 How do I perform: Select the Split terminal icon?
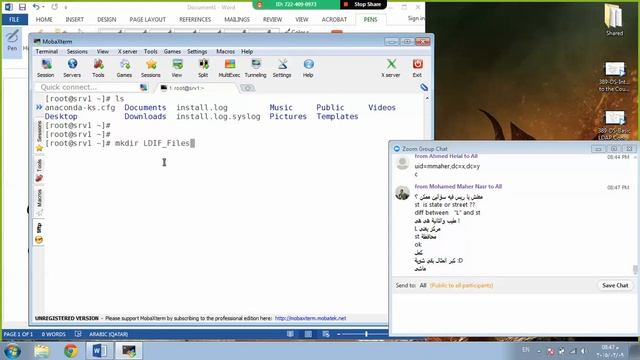point(203,68)
